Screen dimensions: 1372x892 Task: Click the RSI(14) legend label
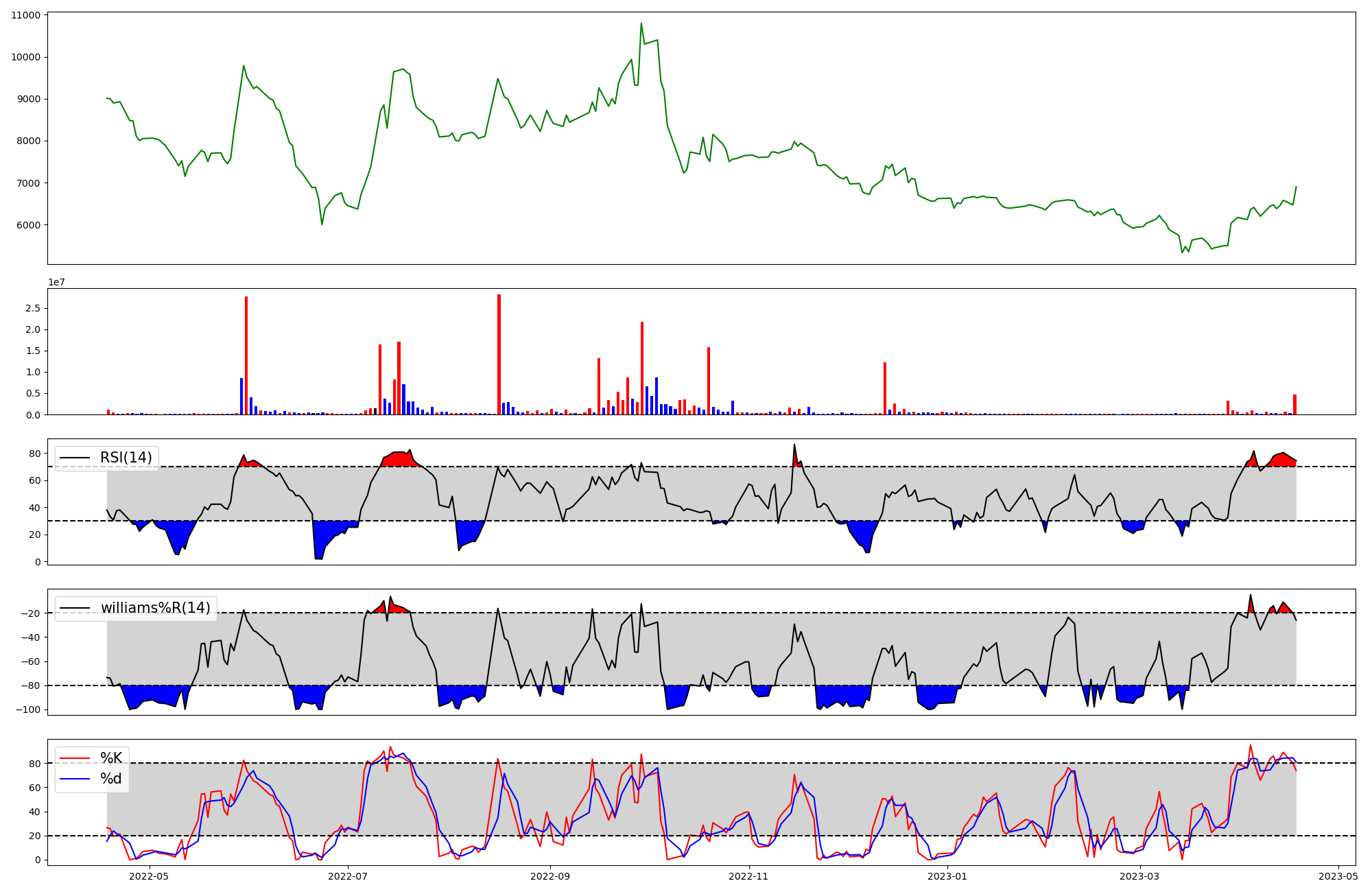click(126, 458)
